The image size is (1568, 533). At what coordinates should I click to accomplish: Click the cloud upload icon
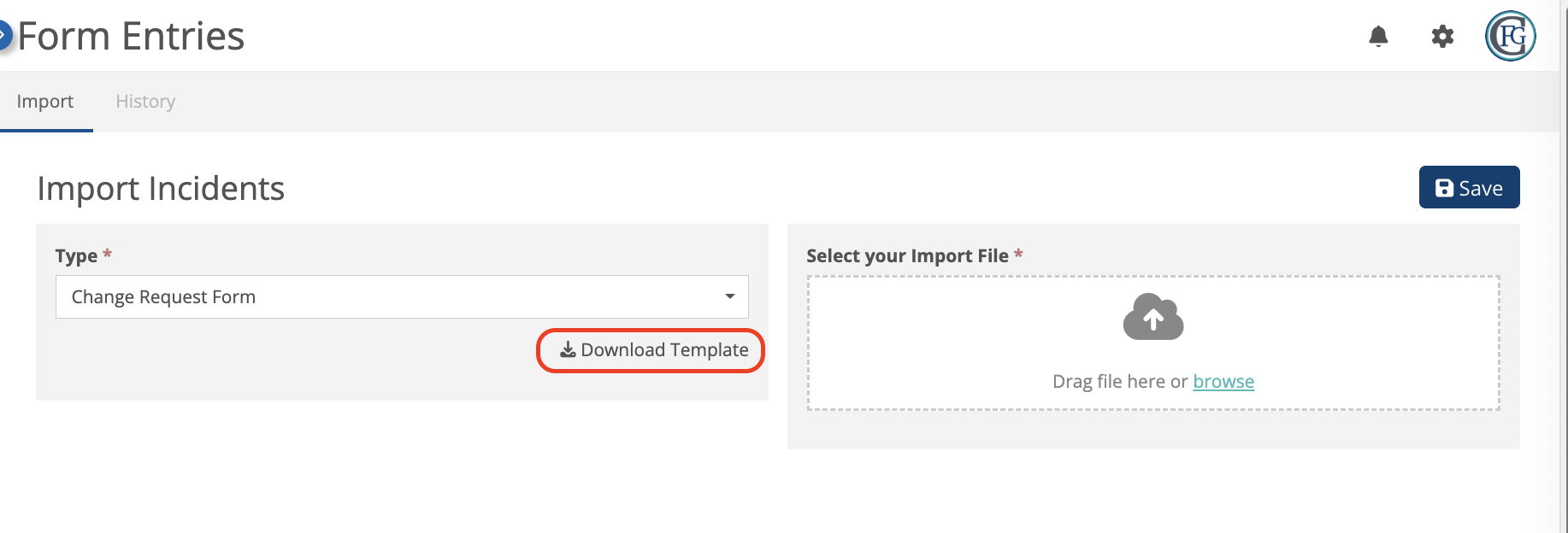pyautogui.click(x=1153, y=317)
